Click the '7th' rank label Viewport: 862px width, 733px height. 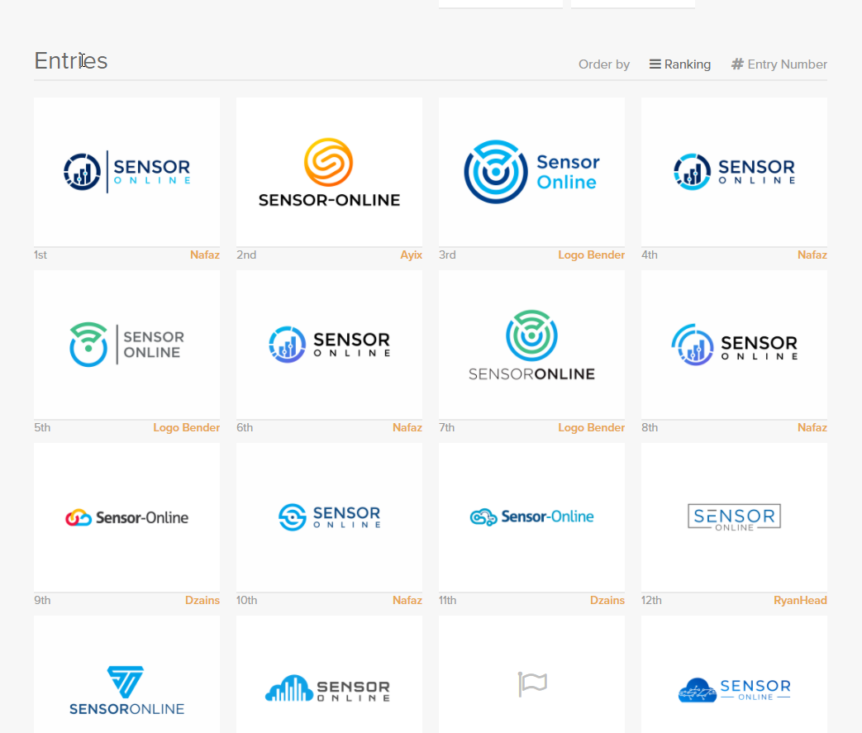tap(446, 427)
